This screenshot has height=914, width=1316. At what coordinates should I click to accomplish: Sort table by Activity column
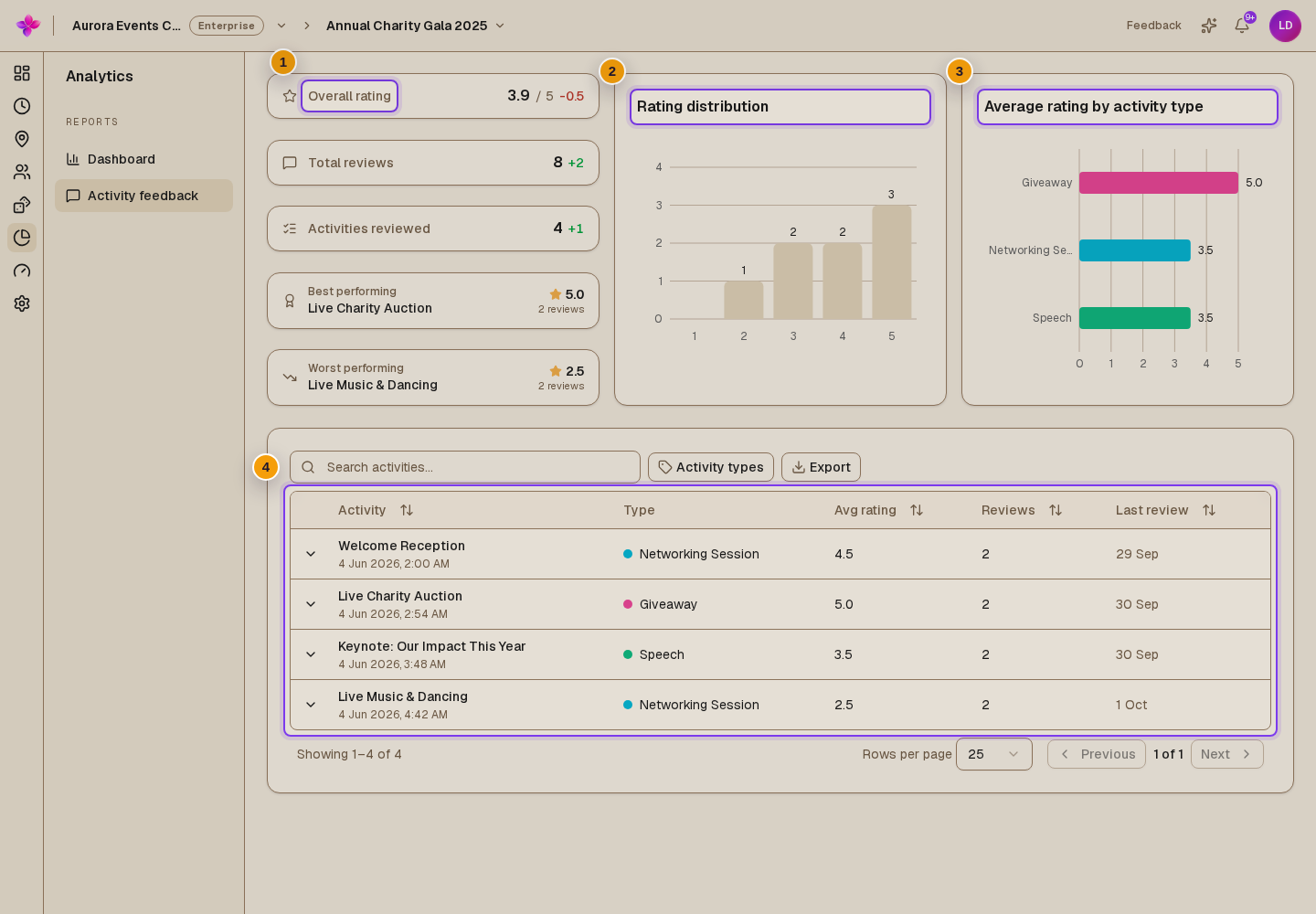[407, 510]
